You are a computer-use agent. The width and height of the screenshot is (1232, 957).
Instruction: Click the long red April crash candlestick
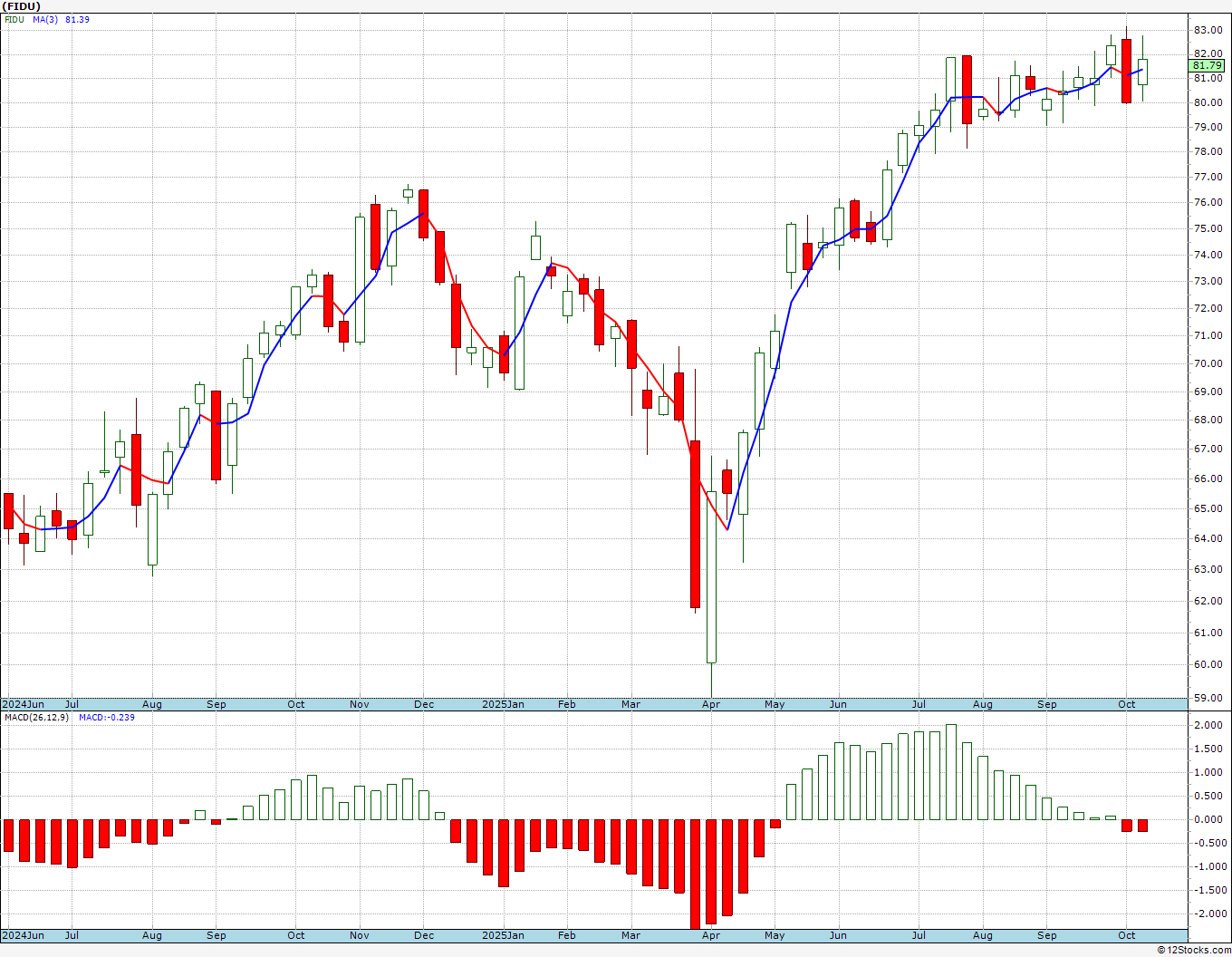tap(695, 524)
